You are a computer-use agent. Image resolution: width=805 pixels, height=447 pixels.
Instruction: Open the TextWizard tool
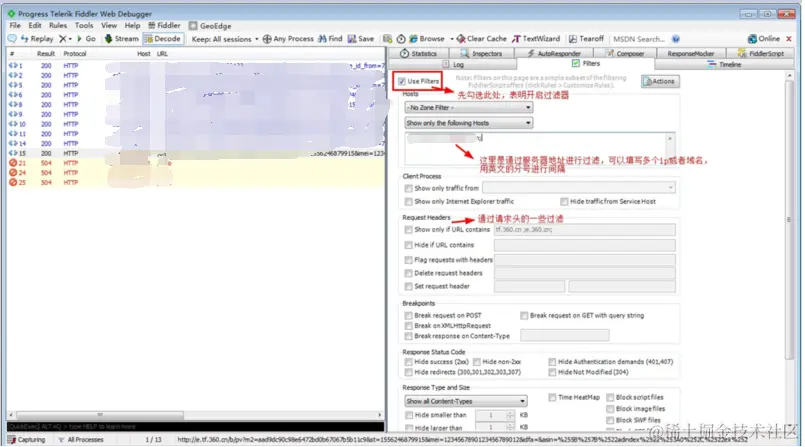536,39
